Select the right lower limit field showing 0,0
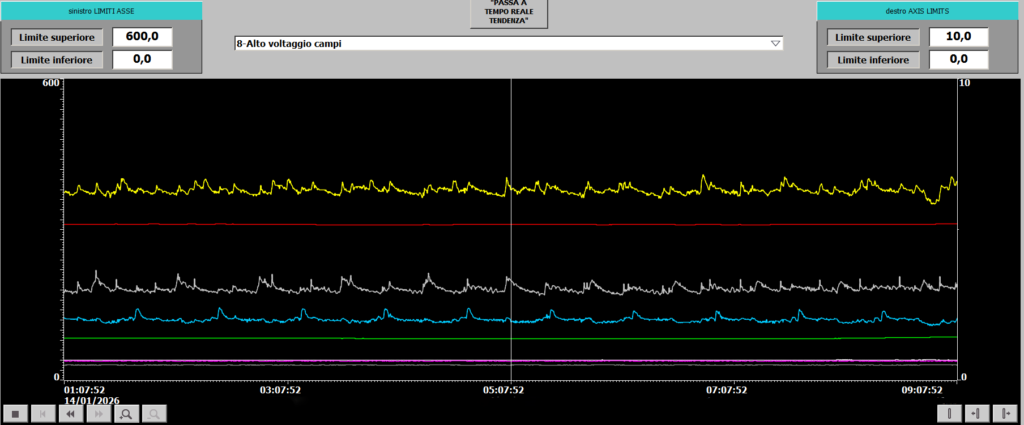 click(x=959, y=60)
